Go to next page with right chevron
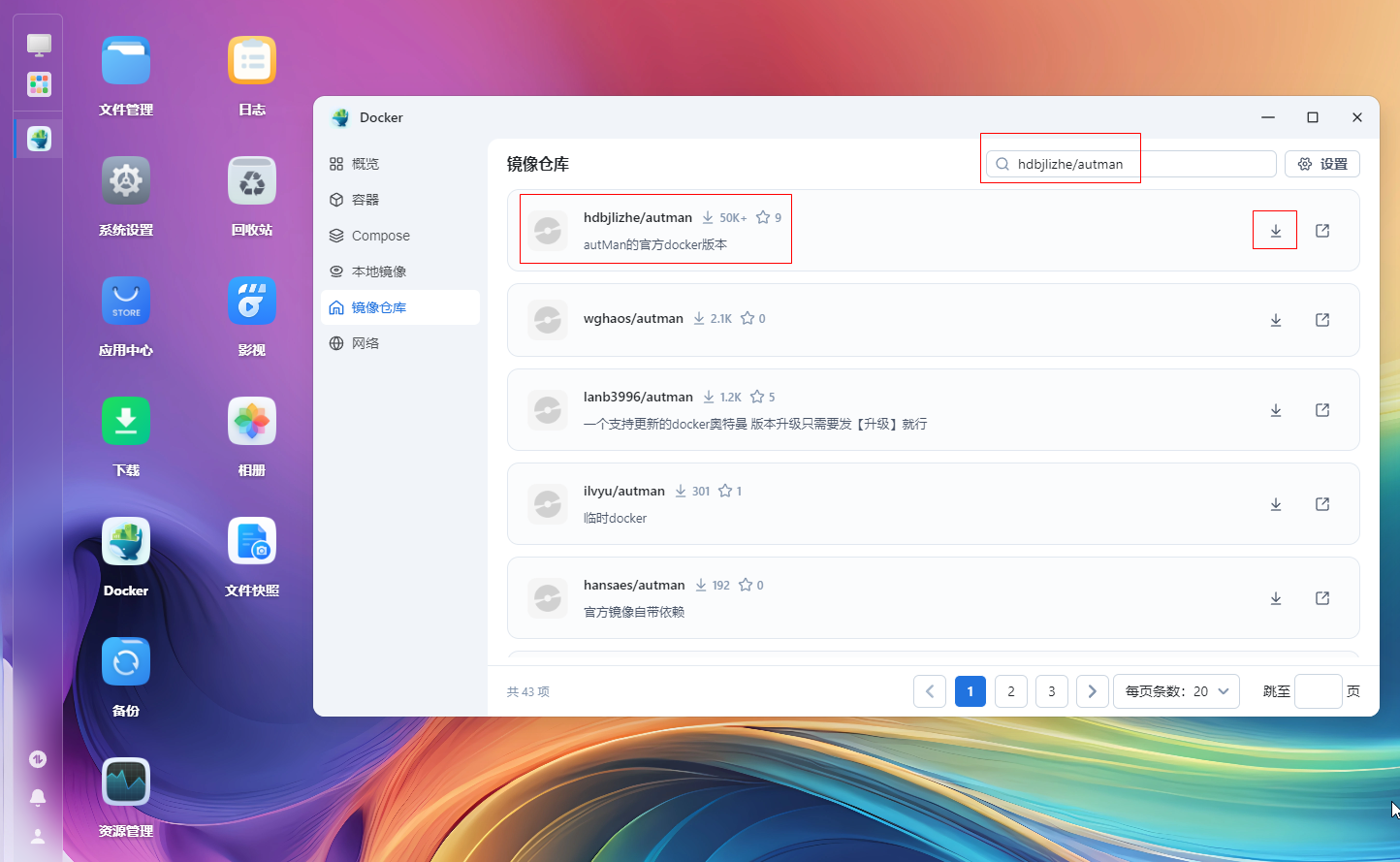Screen dimensions: 1400x862 [1093, 691]
